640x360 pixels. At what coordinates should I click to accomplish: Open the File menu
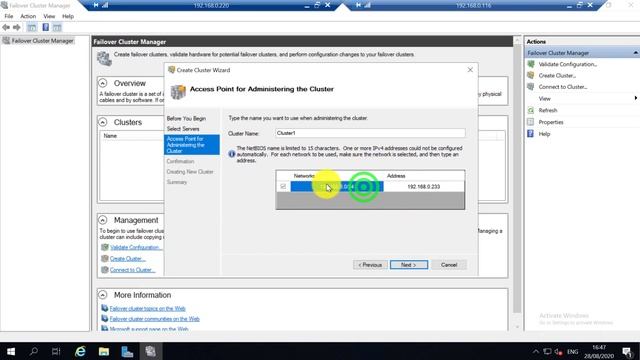coord(9,16)
